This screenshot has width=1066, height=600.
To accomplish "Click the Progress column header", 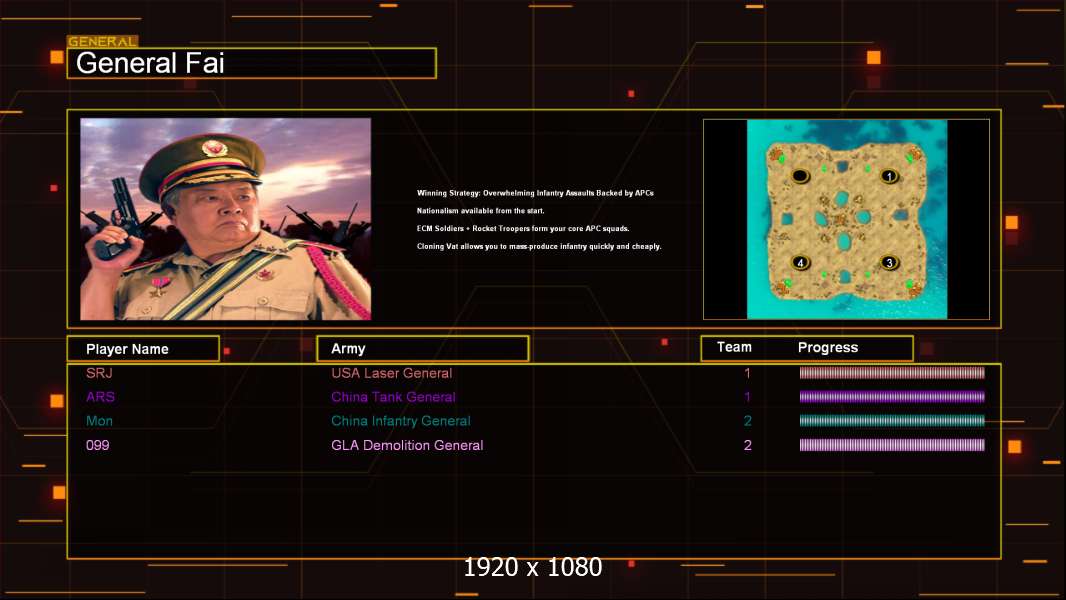I will coord(827,347).
